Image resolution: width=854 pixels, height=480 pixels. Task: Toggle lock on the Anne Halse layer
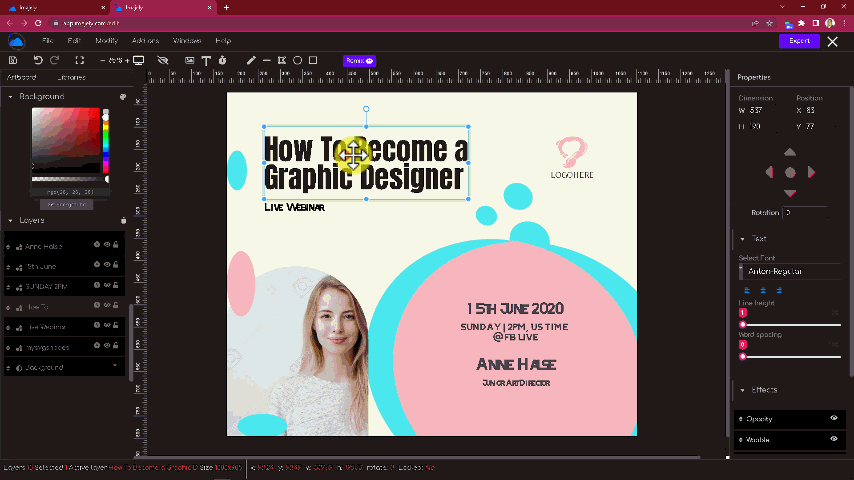(x=115, y=245)
